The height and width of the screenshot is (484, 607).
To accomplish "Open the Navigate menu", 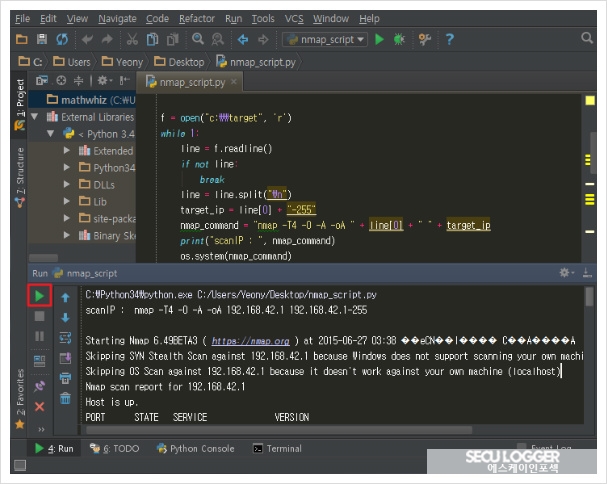I will click(x=117, y=19).
